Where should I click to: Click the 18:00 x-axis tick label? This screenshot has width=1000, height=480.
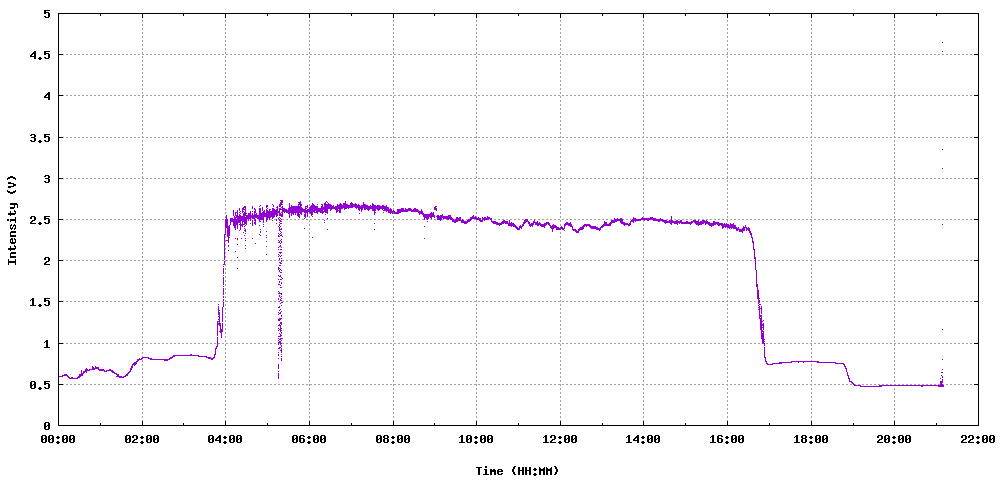click(811, 439)
